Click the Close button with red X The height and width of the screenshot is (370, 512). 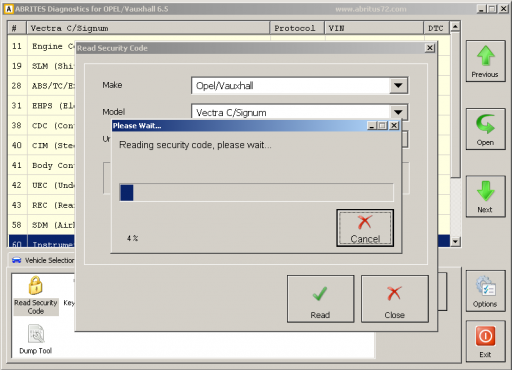point(395,299)
